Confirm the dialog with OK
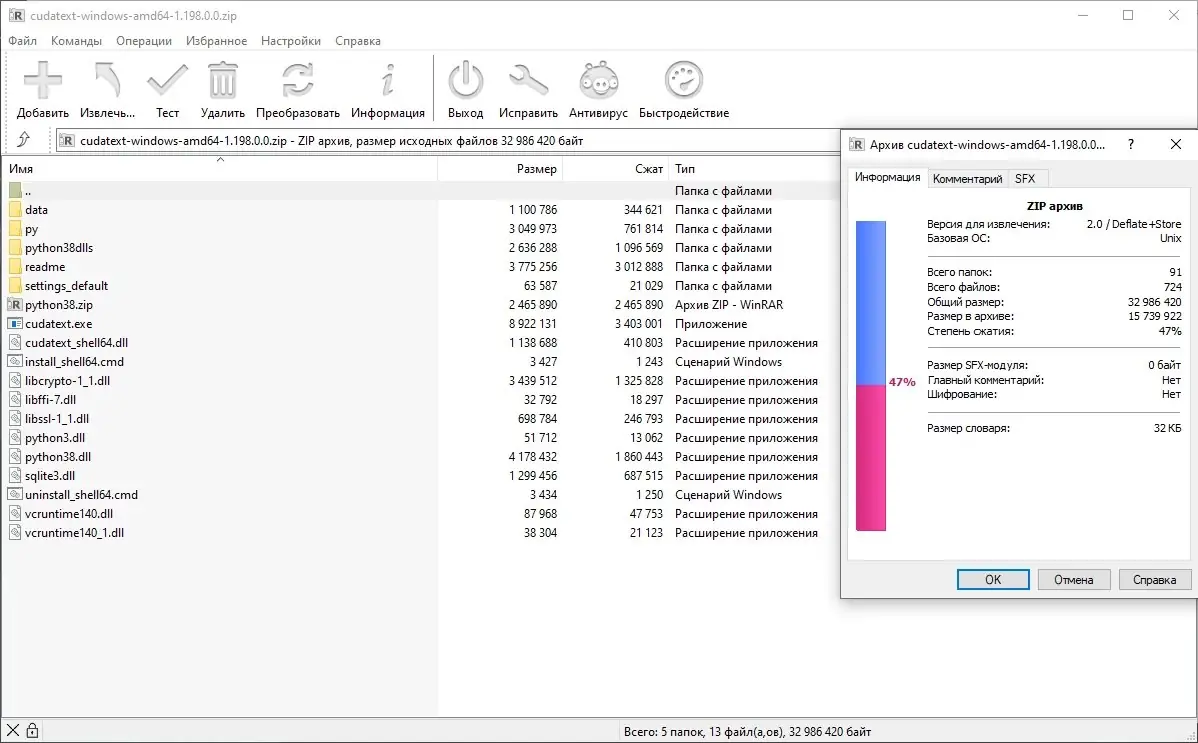This screenshot has width=1198, height=743. (992, 579)
